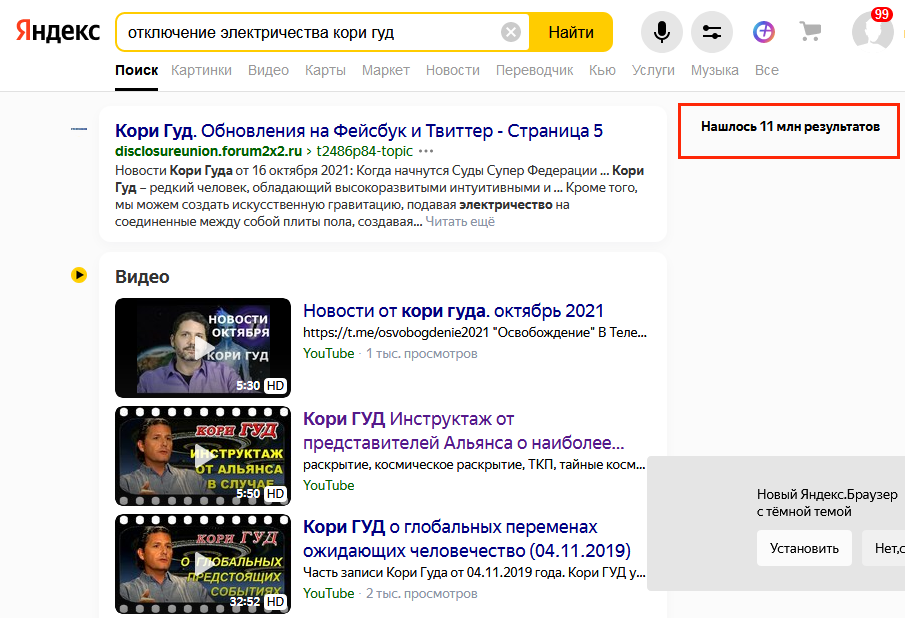Select the https://t.me/osvobogdenie2021 description text
905x618 pixels.
point(474,332)
